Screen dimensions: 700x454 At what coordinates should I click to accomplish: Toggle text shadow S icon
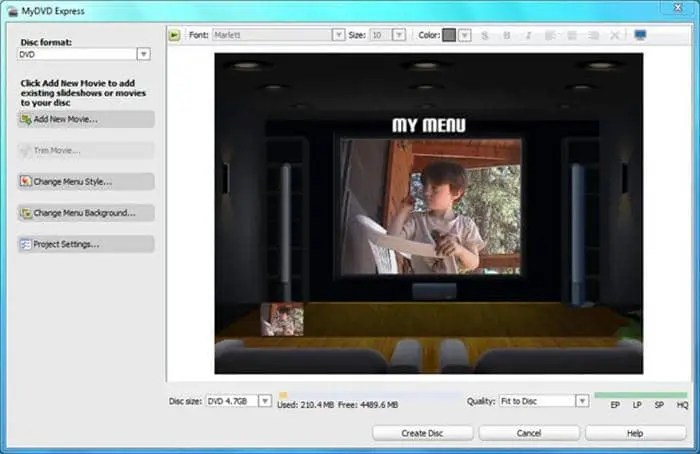point(485,35)
